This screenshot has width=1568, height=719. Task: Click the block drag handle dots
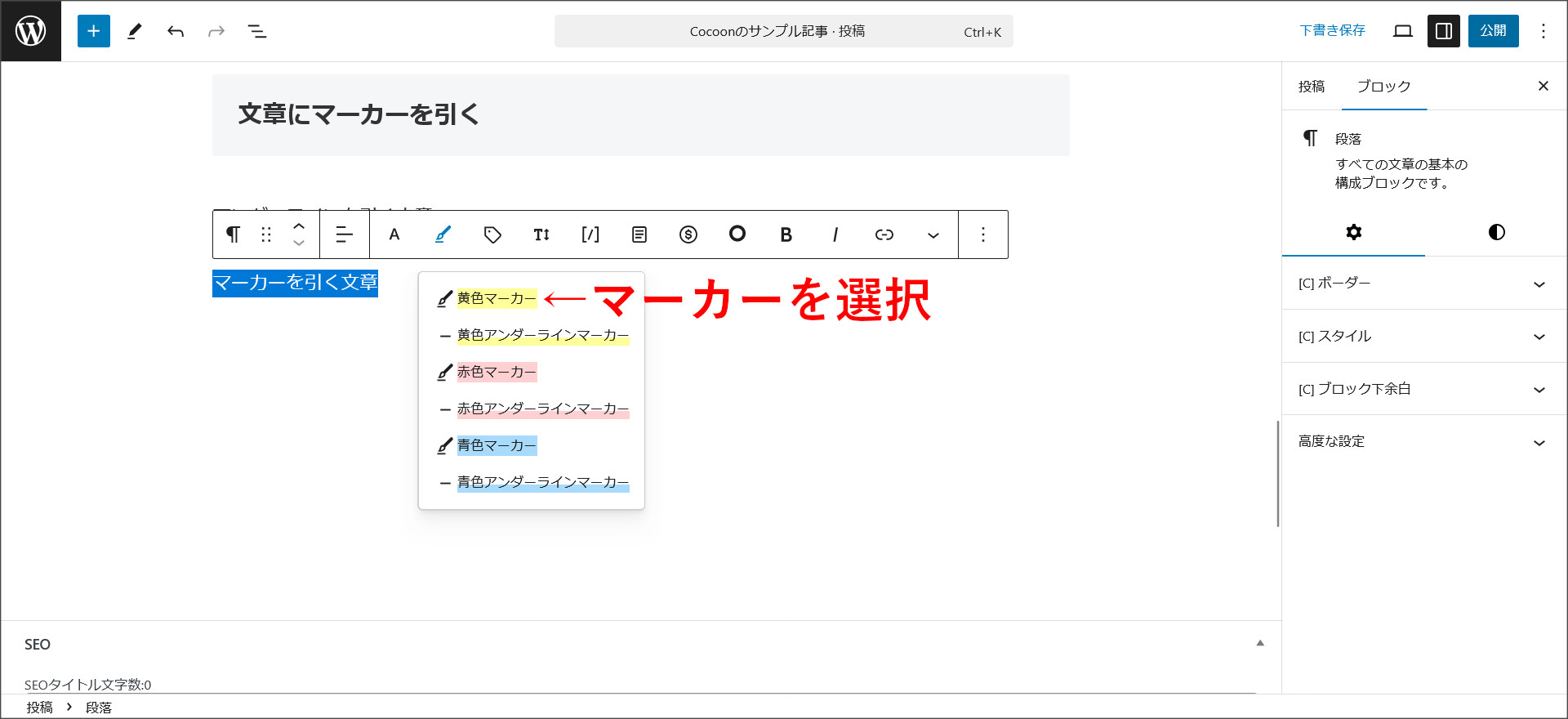pyautogui.click(x=266, y=234)
